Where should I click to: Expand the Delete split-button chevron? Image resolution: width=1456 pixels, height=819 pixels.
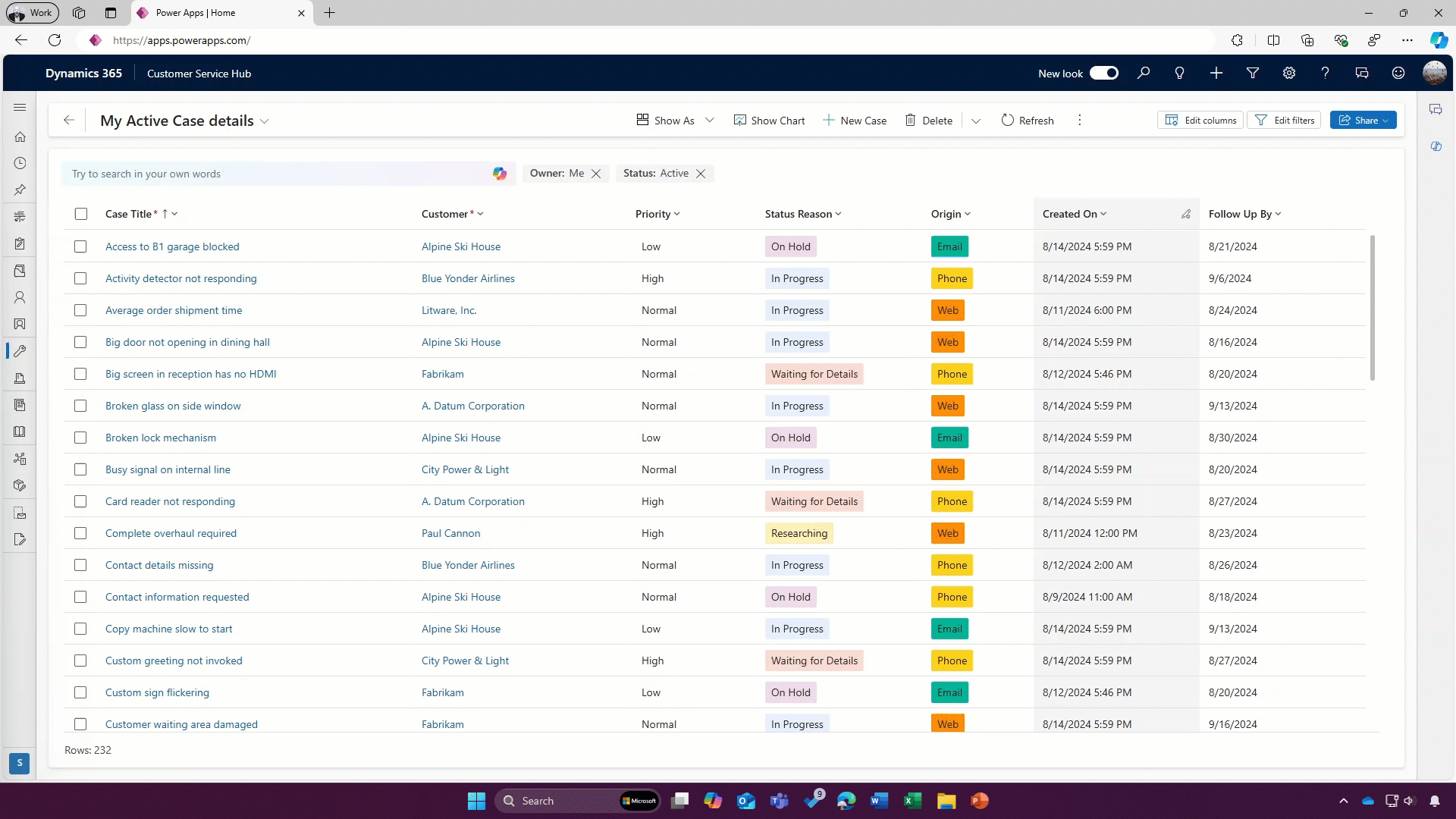(976, 121)
